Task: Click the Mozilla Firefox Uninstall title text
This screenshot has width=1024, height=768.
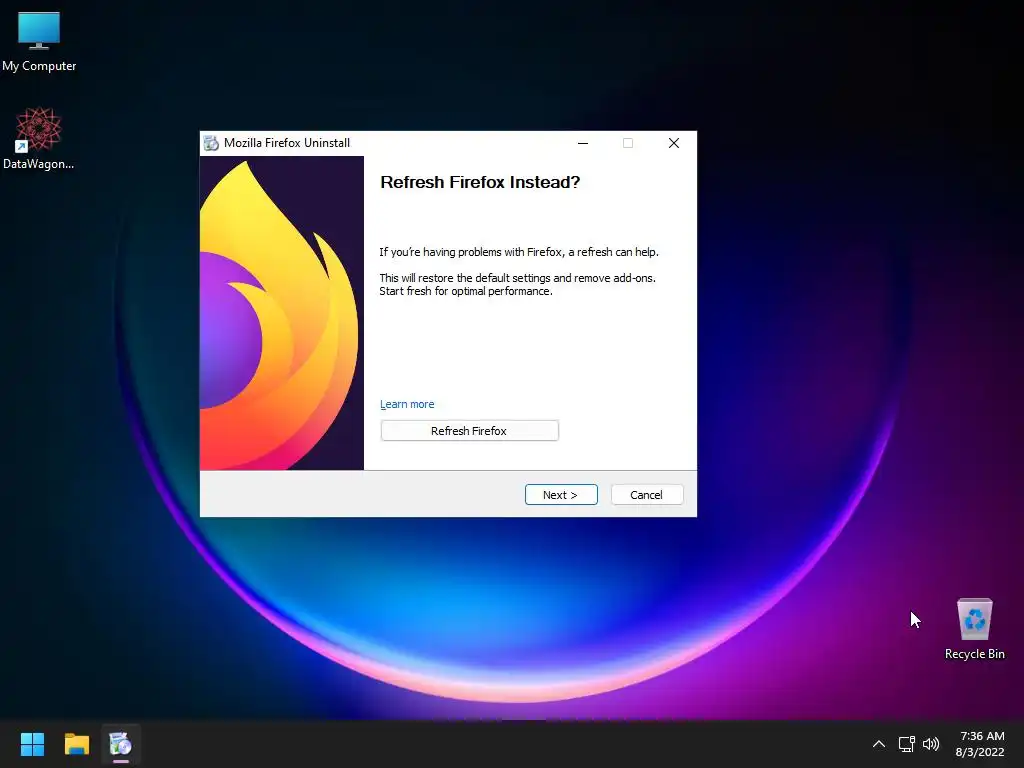Action: 287,143
